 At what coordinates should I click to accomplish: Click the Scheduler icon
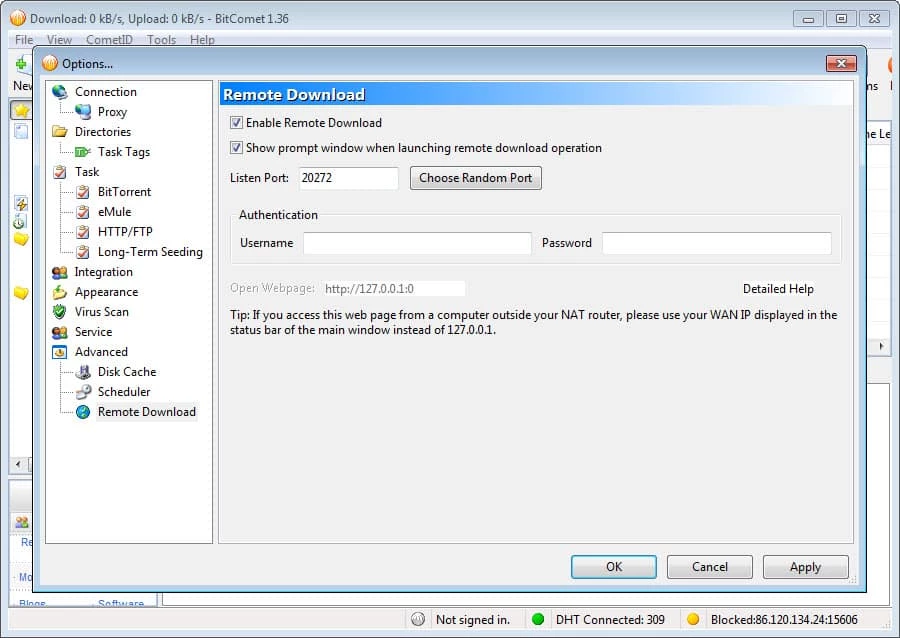[83, 392]
